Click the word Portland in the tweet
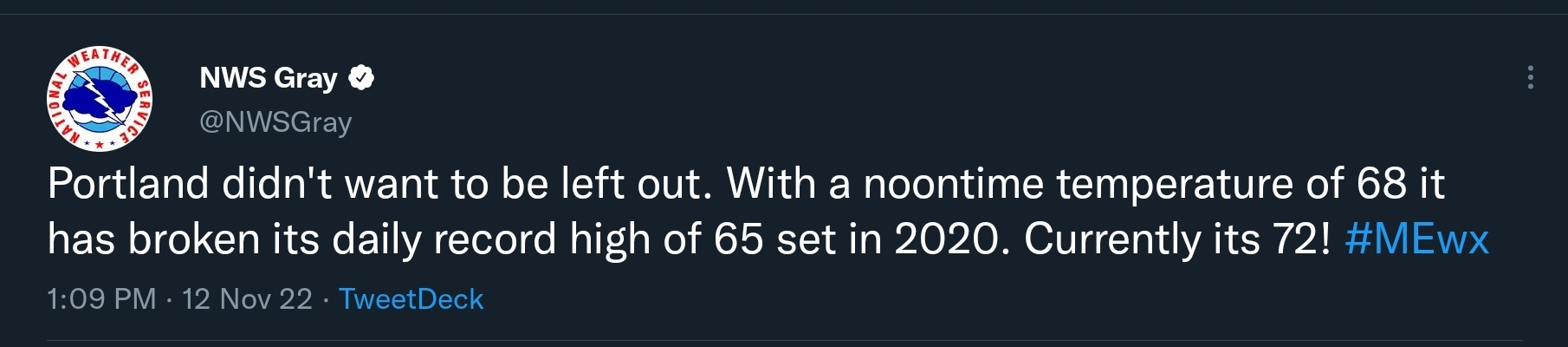This screenshot has width=1568, height=347. pos(128,184)
